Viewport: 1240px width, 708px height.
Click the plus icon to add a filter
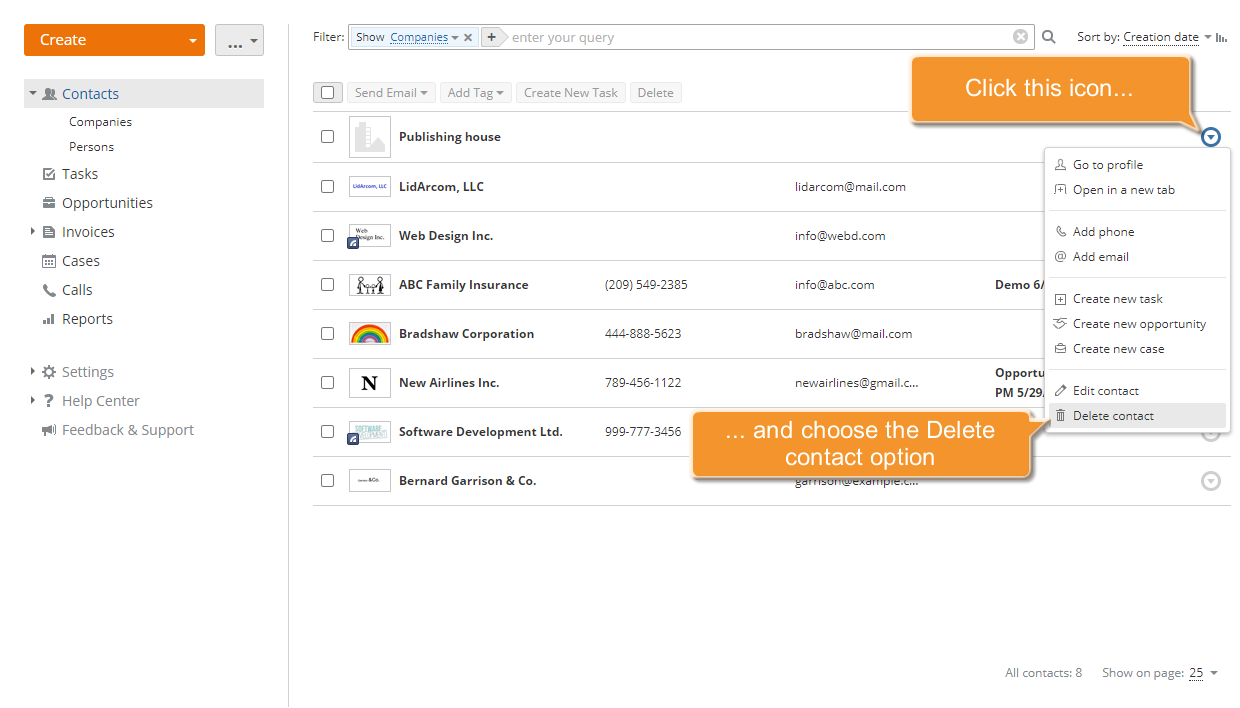(491, 37)
